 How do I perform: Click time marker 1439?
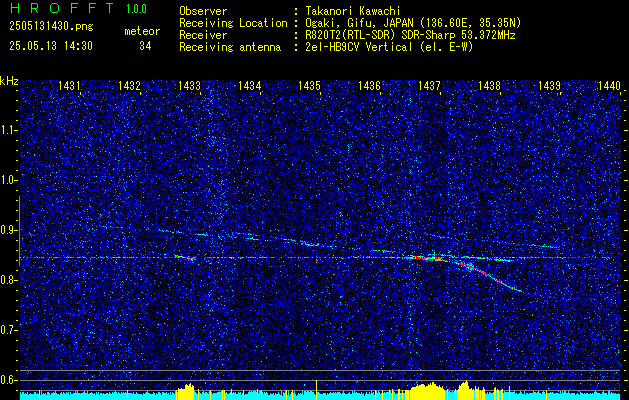click(x=549, y=85)
